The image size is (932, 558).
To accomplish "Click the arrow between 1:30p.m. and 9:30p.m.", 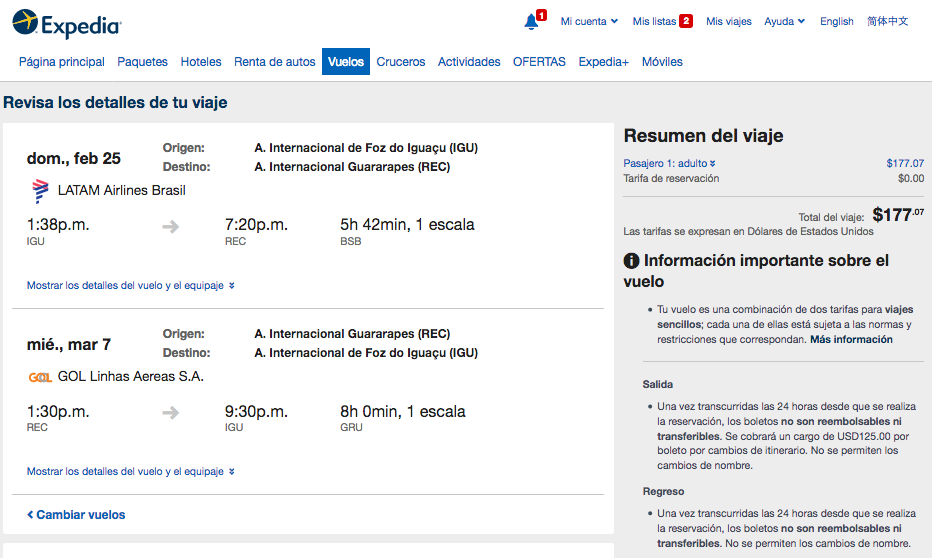I will tap(171, 412).
